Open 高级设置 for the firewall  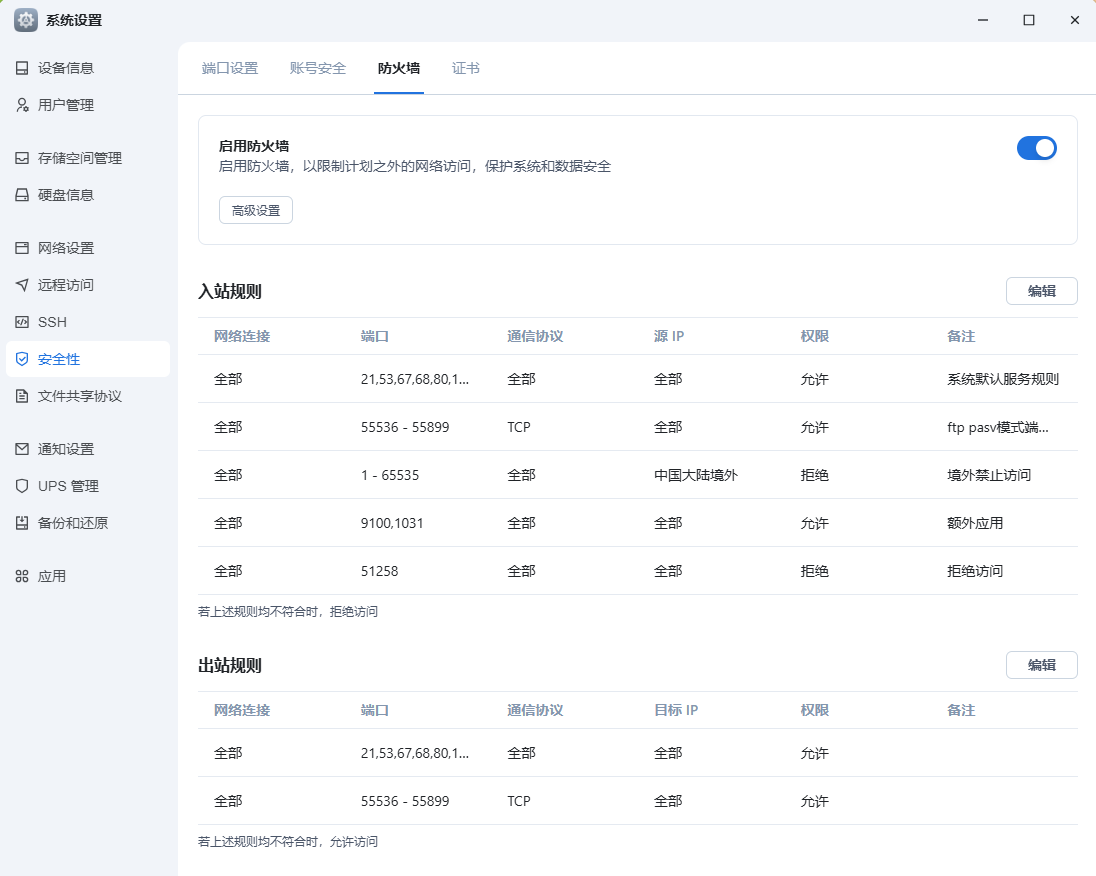coord(256,210)
